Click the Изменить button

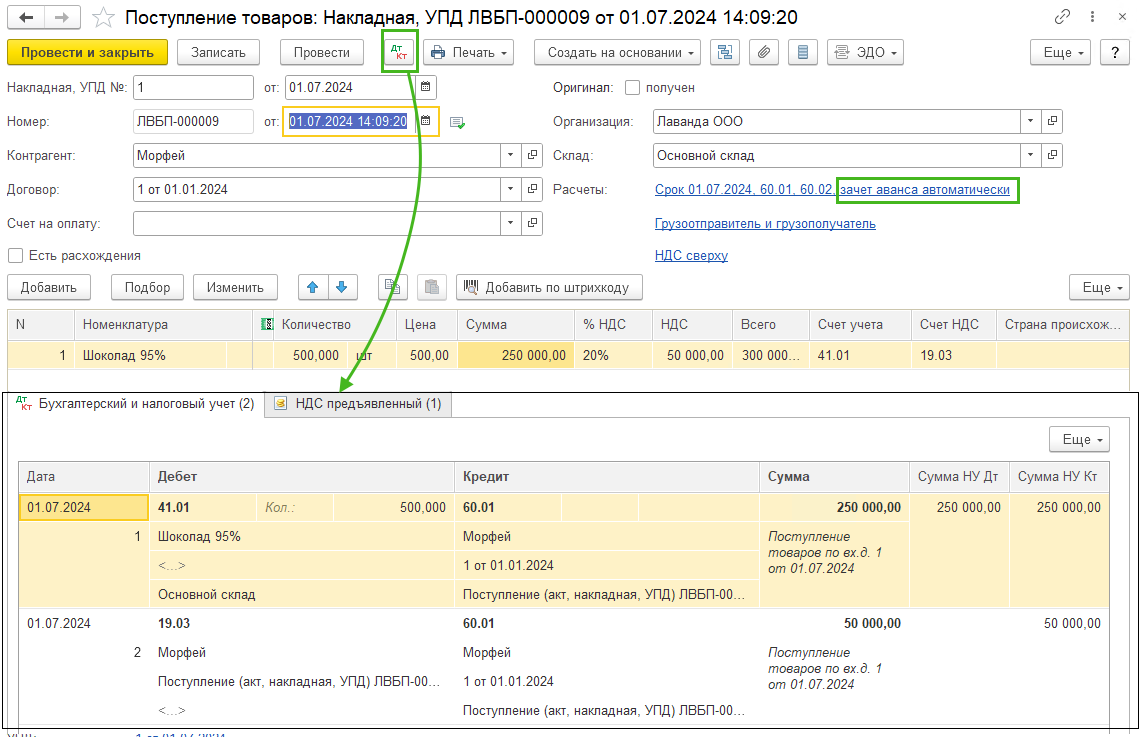(235, 287)
